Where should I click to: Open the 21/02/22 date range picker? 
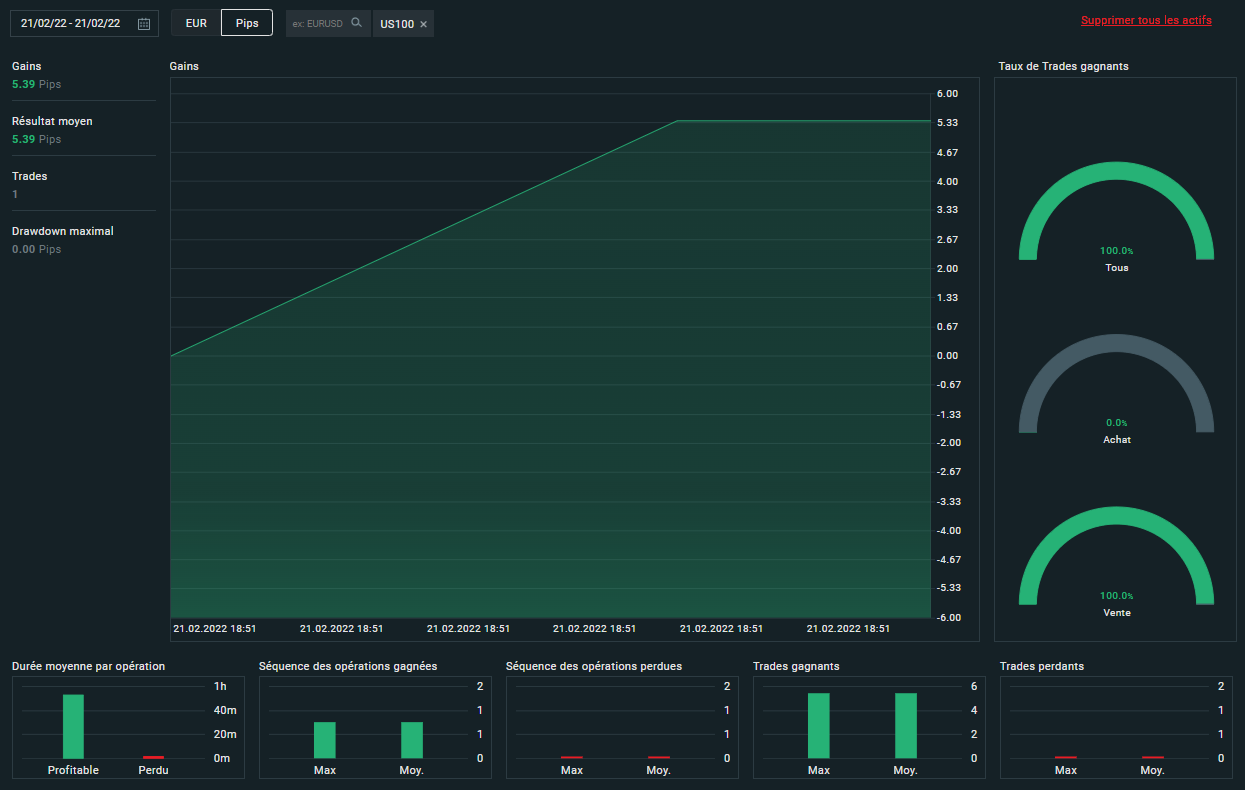(x=70, y=23)
